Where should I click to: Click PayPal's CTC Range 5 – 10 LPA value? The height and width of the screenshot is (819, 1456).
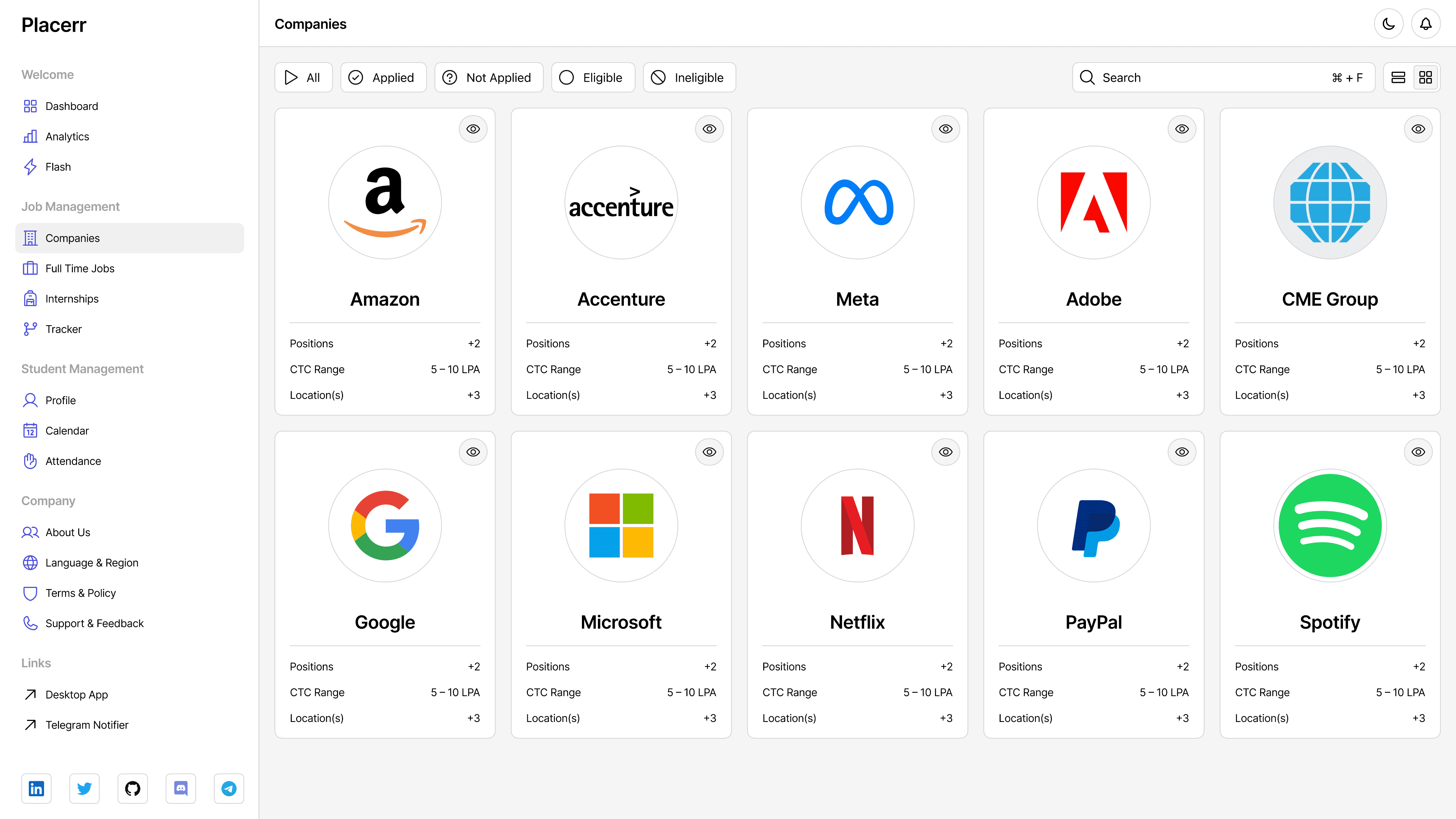point(1164,692)
